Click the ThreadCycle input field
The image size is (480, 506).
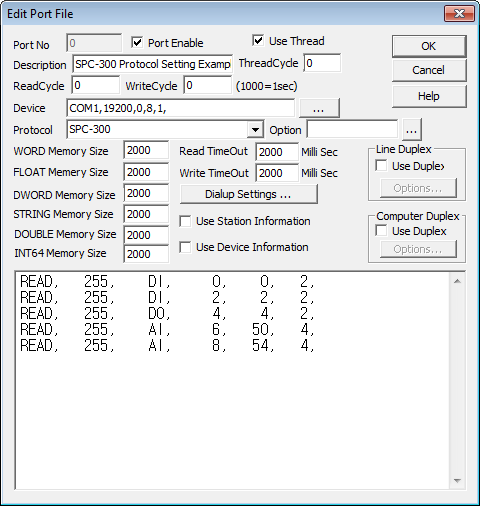click(x=322, y=63)
